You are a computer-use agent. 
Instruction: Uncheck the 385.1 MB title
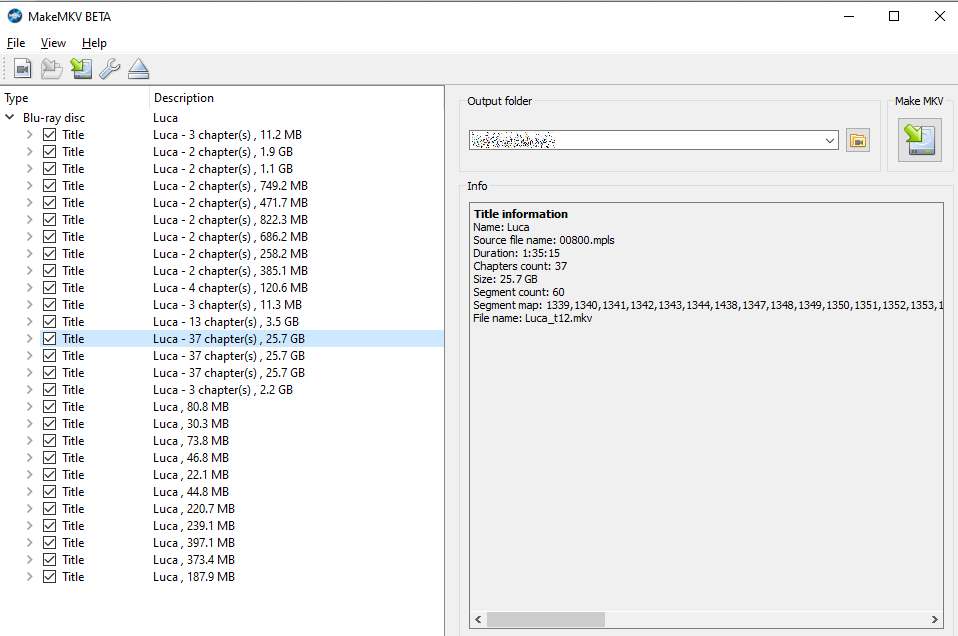coord(49,271)
